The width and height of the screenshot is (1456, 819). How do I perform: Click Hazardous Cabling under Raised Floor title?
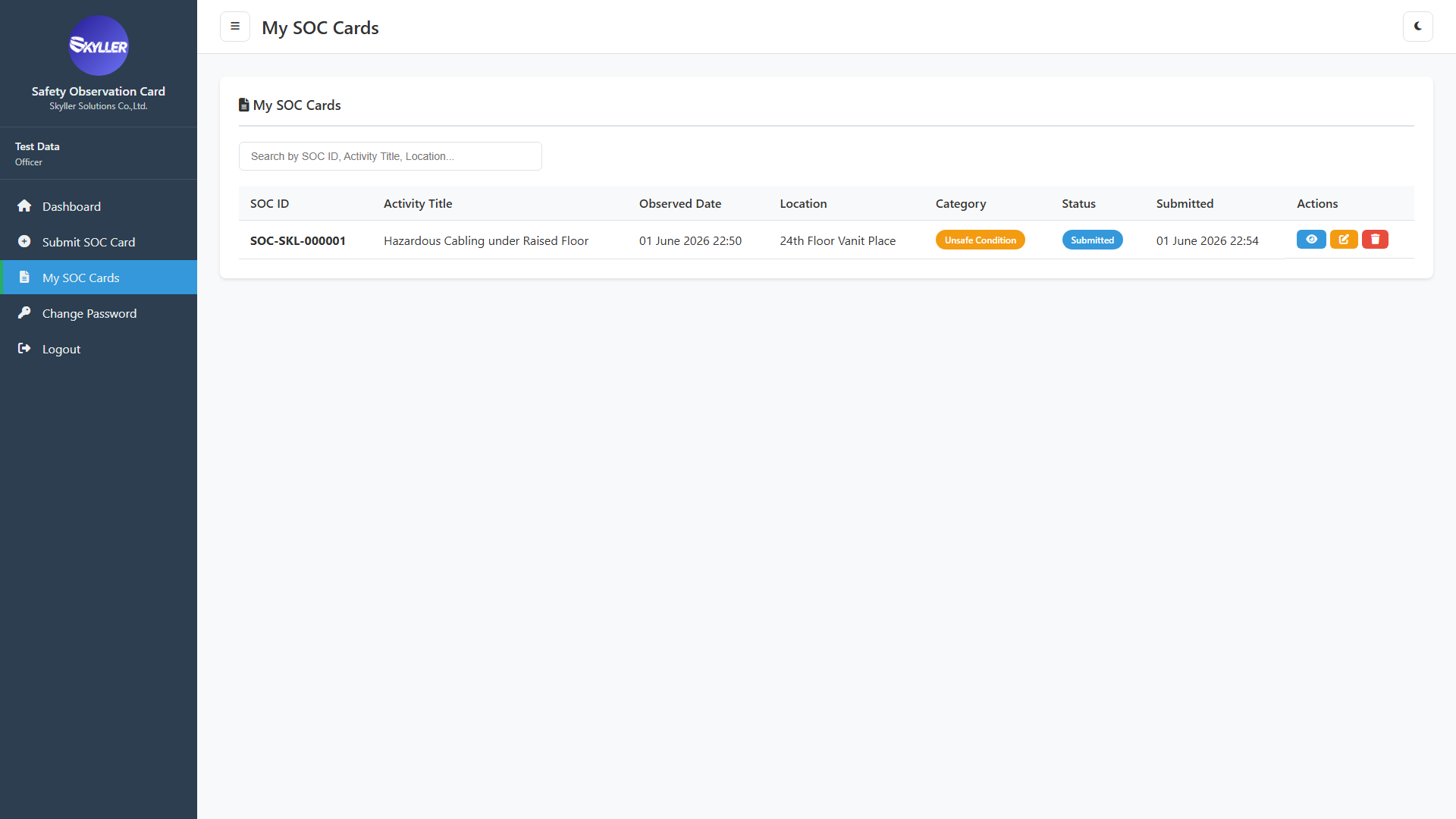tap(486, 240)
